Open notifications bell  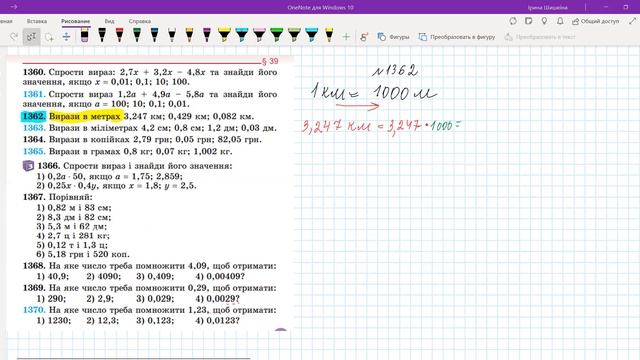[x=560, y=21]
